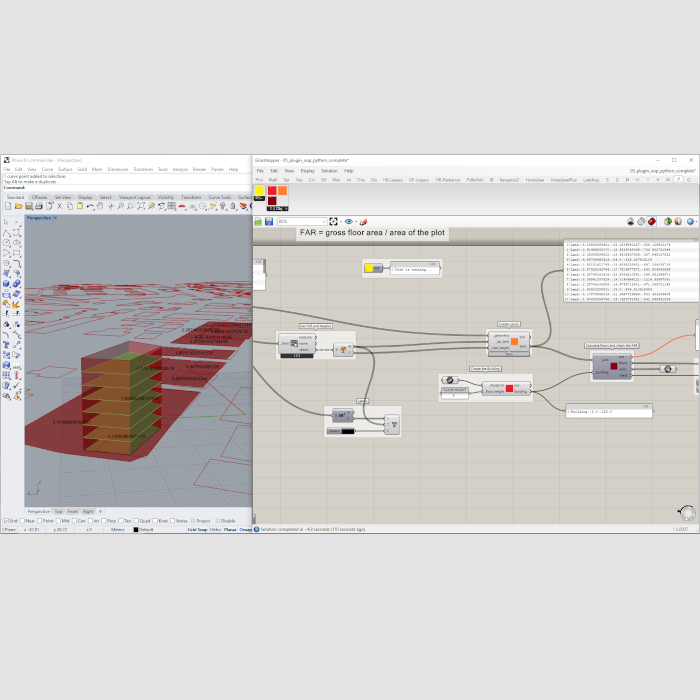Image resolution: width=700 pixels, height=700 pixels.
Task: Open the Perspective viewport dropdown arrow
Action: (54, 217)
